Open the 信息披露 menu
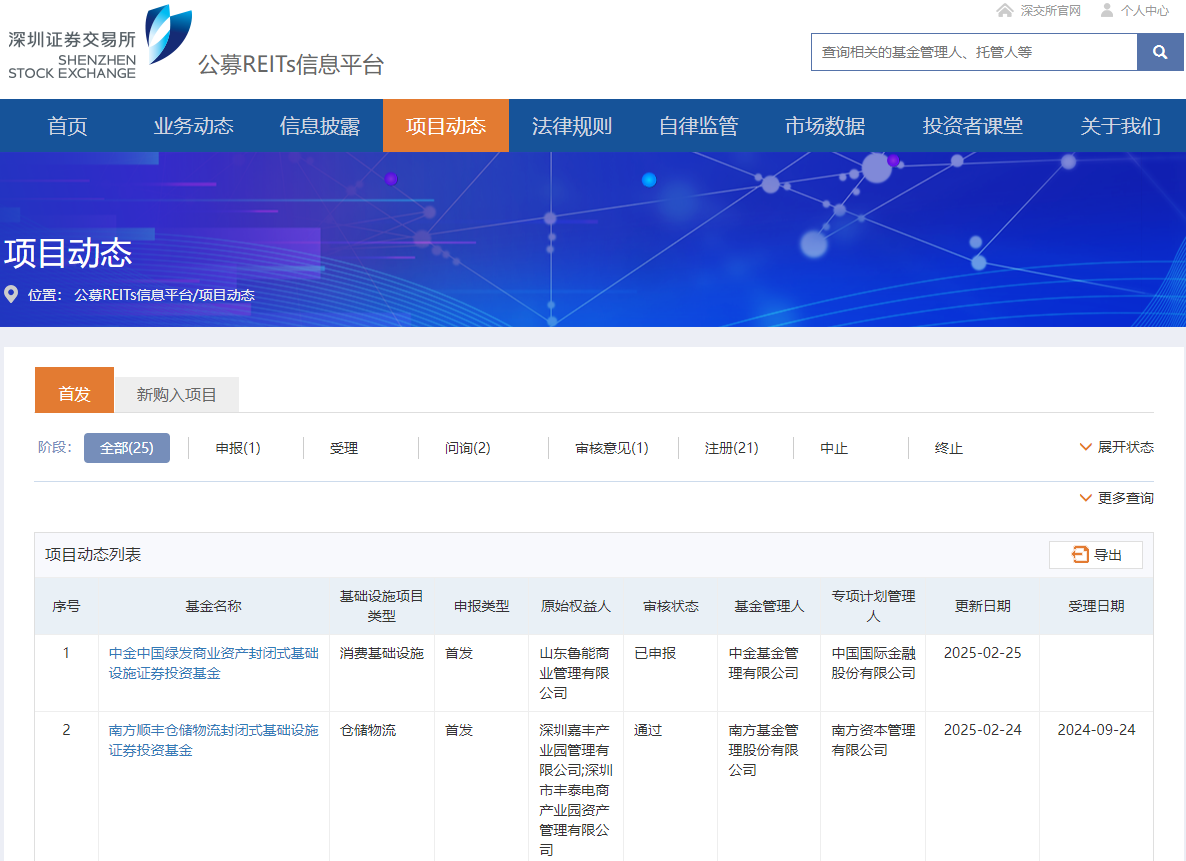This screenshot has height=861, width=1186. pyautogui.click(x=320, y=126)
